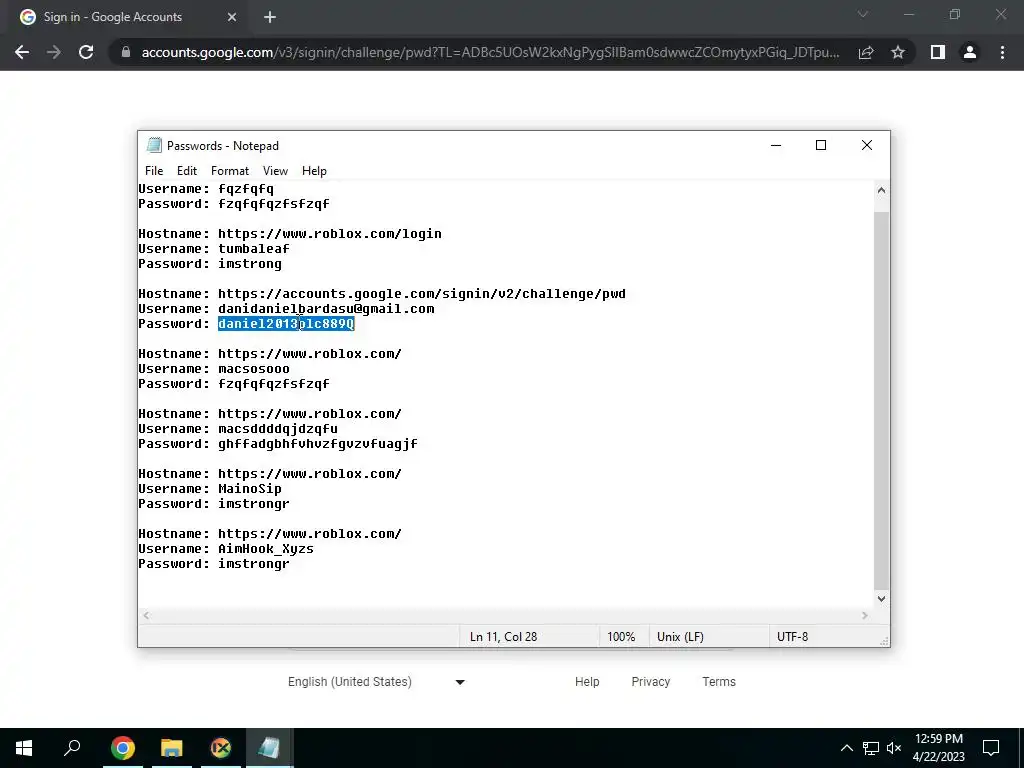1024x768 pixels.
Task: Click 'Ln 11, Col 28' in status bar
Action: [x=504, y=637]
